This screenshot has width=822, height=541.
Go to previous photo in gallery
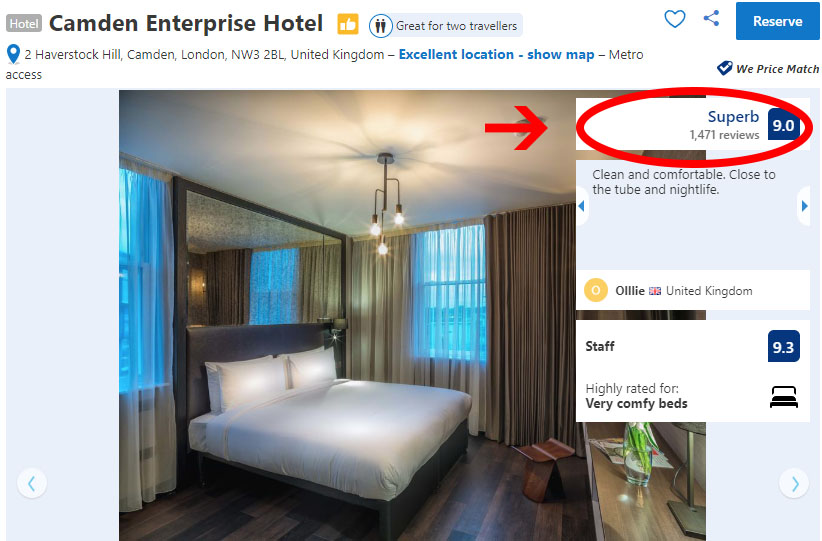pyautogui.click(x=32, y=483)
